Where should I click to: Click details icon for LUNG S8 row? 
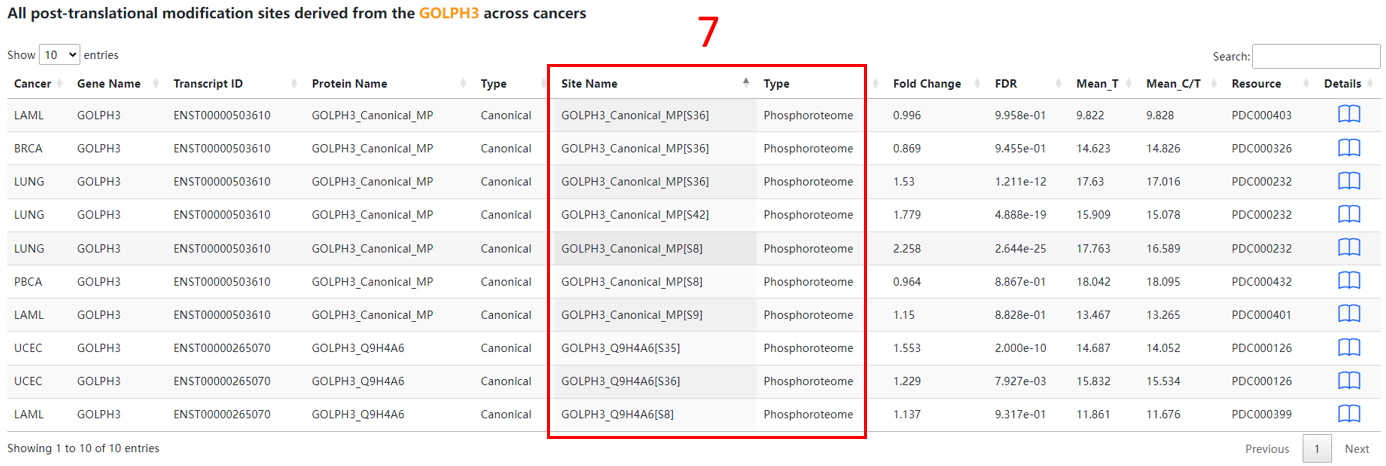pos(1349,248)
